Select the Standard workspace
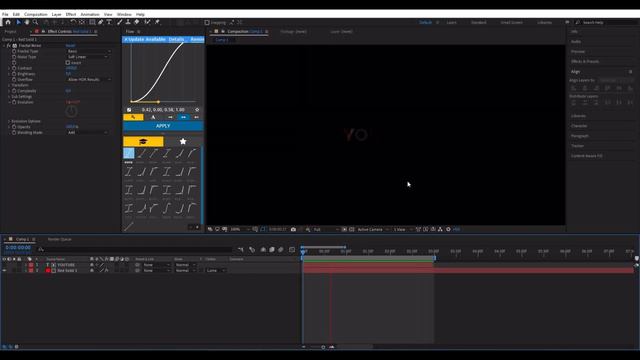Image resolution: width=640 pixels, height=360 pixels. tap(479, 22)
